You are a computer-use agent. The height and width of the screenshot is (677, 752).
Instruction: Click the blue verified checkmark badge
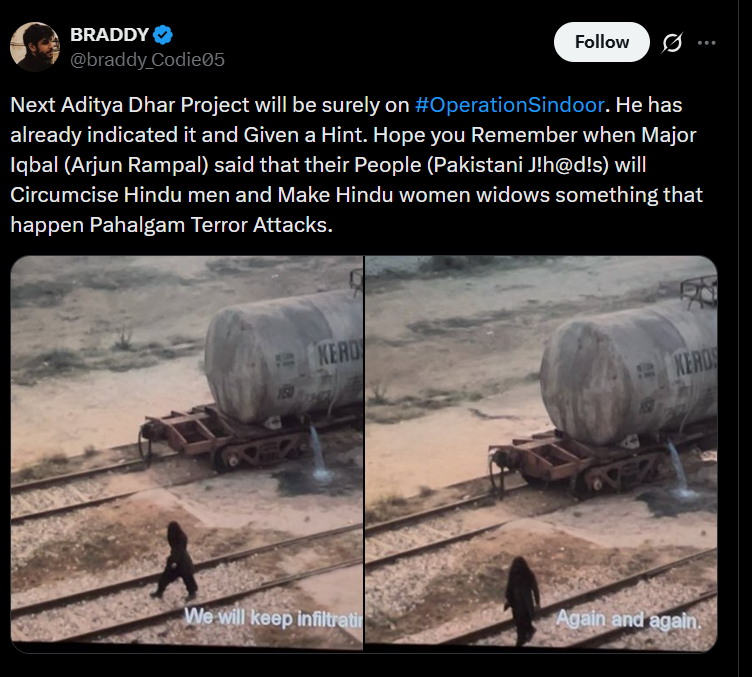click(163, 35)
